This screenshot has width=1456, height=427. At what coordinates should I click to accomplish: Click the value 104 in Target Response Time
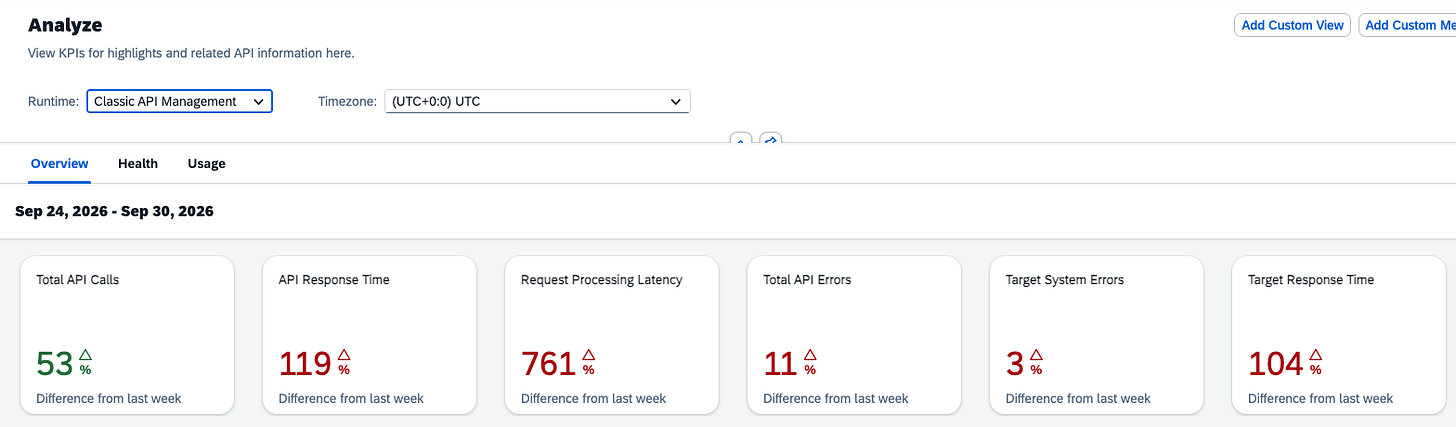1276,364
